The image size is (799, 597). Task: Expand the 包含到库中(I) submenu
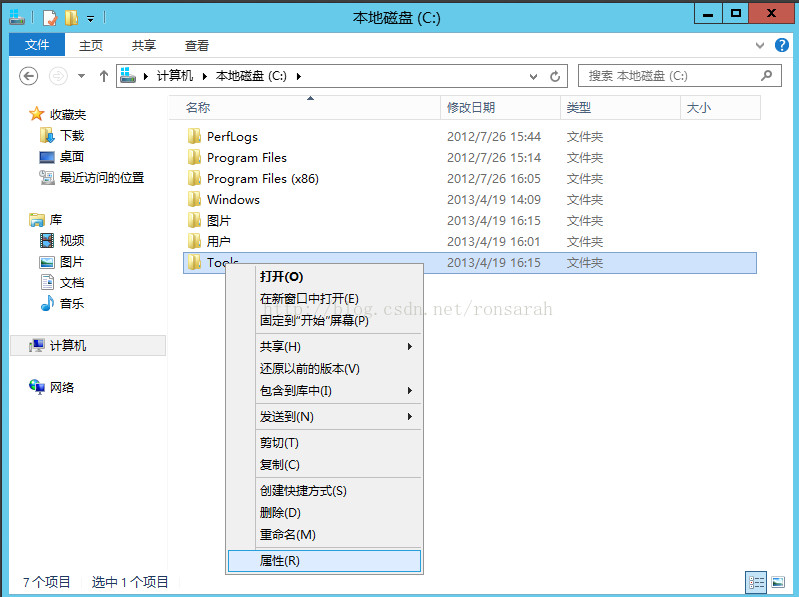(x=324, y=390)
